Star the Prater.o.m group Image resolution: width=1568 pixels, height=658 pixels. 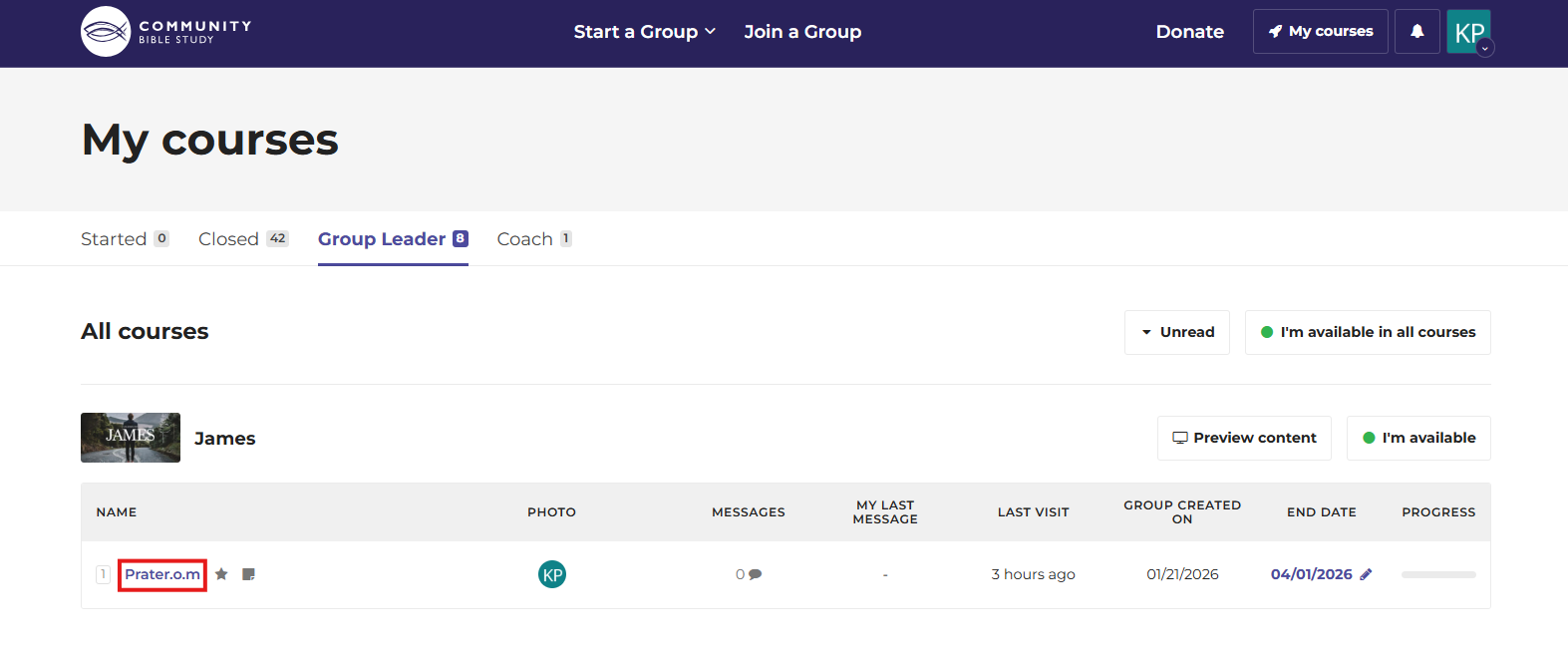coord(221,574)
